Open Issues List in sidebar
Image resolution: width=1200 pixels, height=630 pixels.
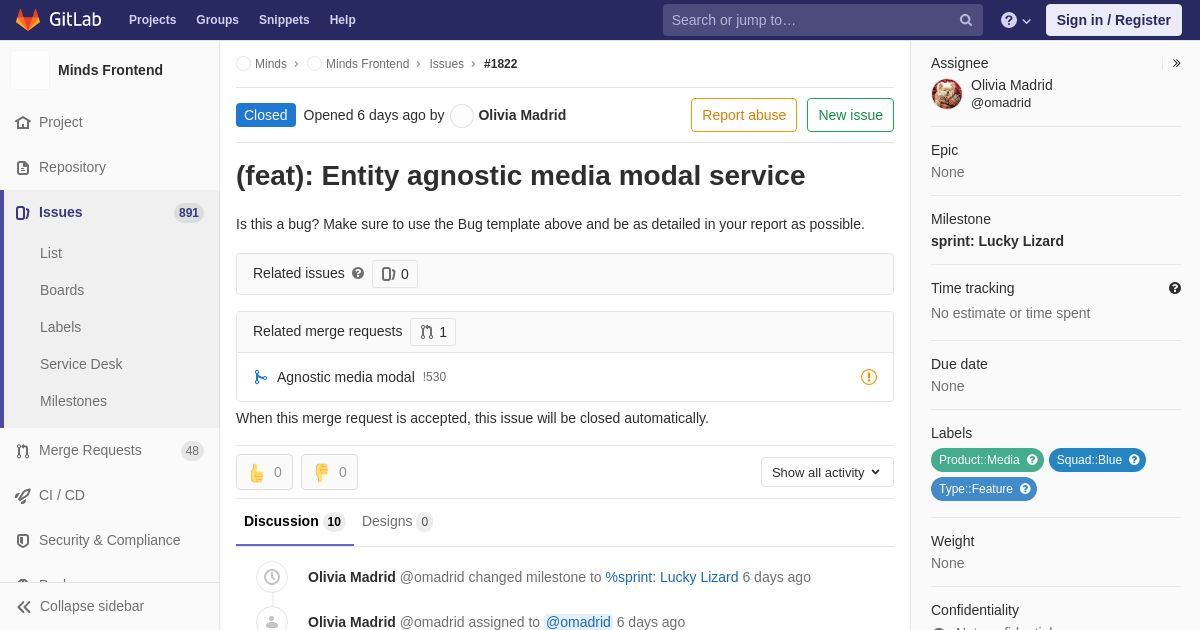coord(51,253)
